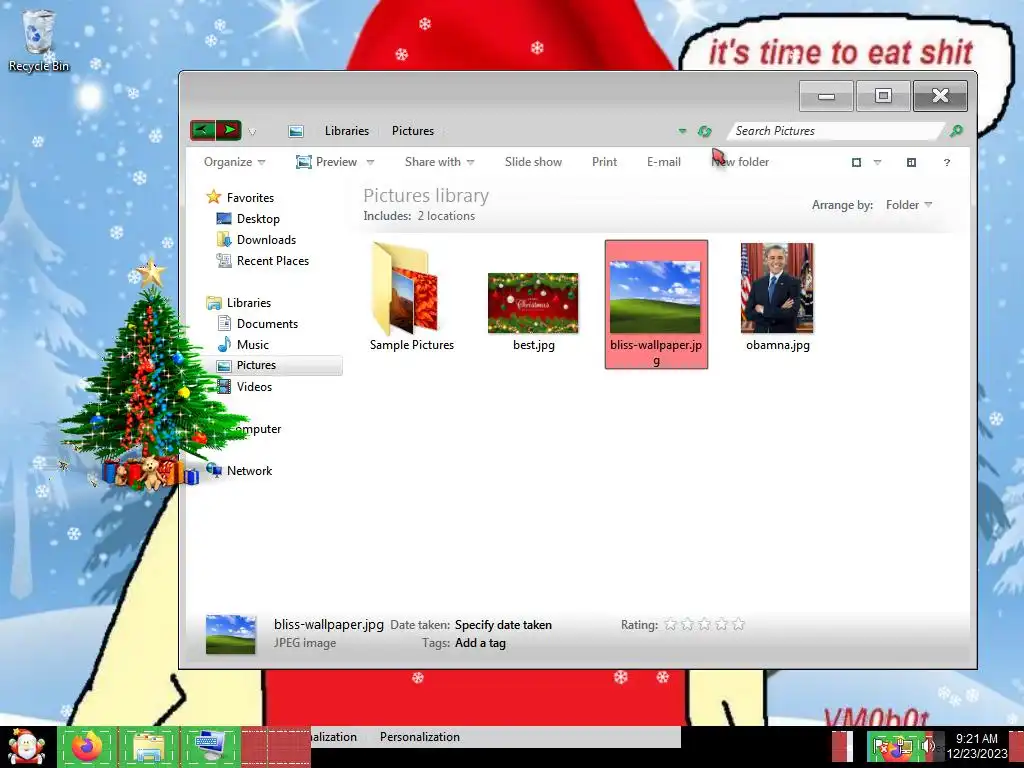
Task: Open Help via the question mark
Action: (946, 163)
